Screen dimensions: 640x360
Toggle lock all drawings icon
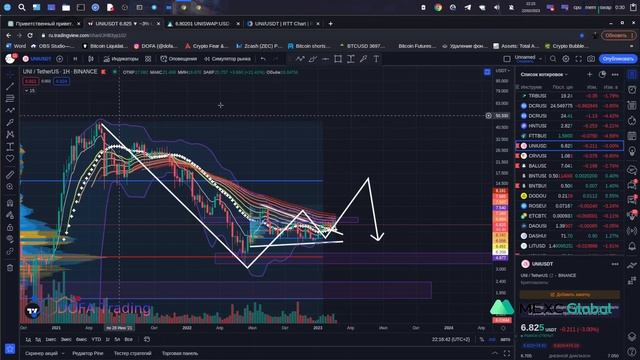pos(10,227)
